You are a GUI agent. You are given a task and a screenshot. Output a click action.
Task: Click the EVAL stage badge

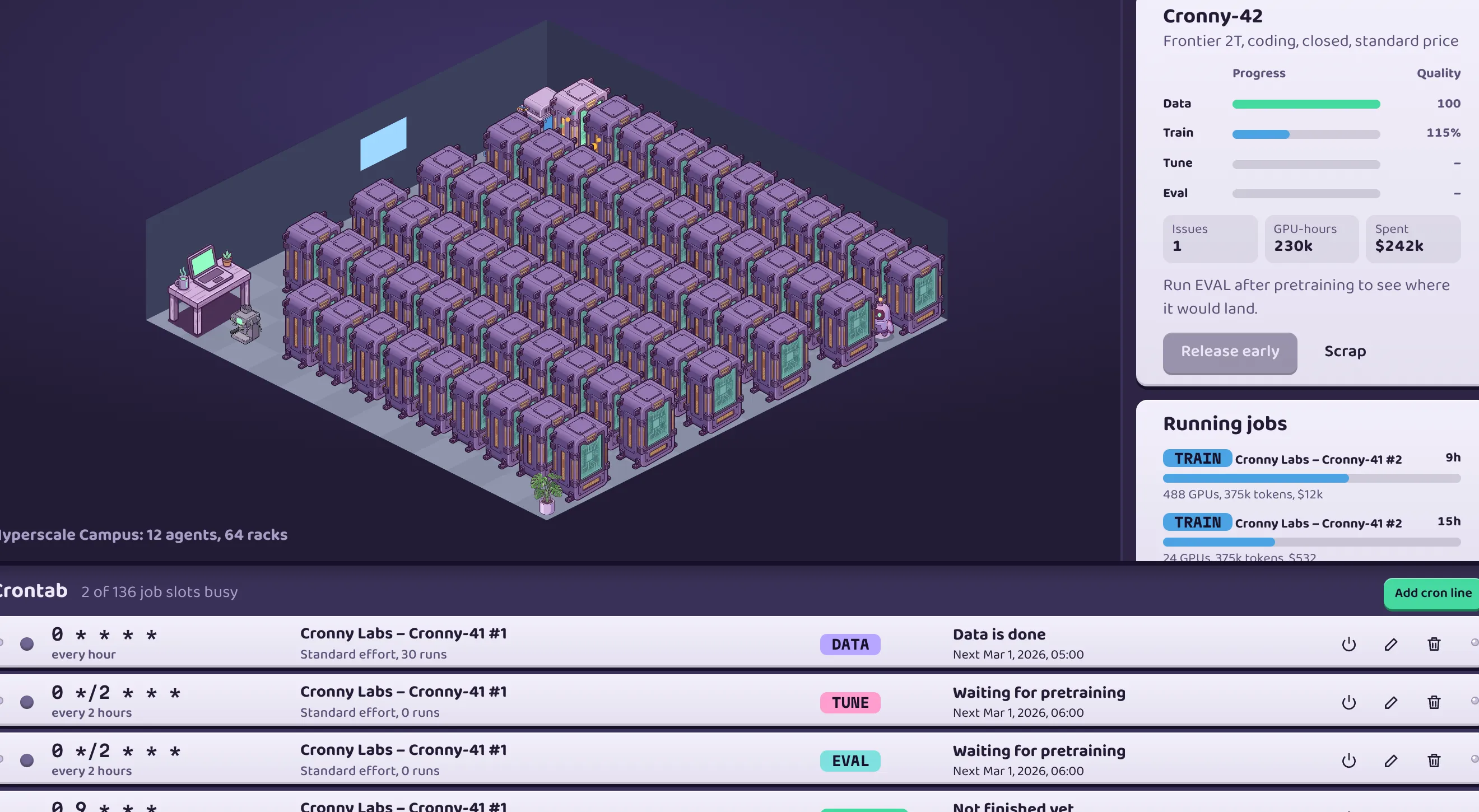[x=850, y=761]
